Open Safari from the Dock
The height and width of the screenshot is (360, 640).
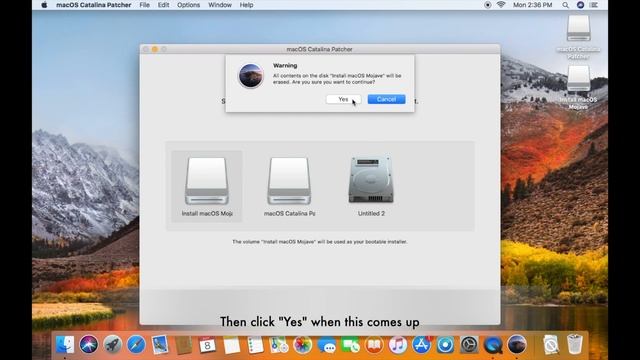point(136,345)
